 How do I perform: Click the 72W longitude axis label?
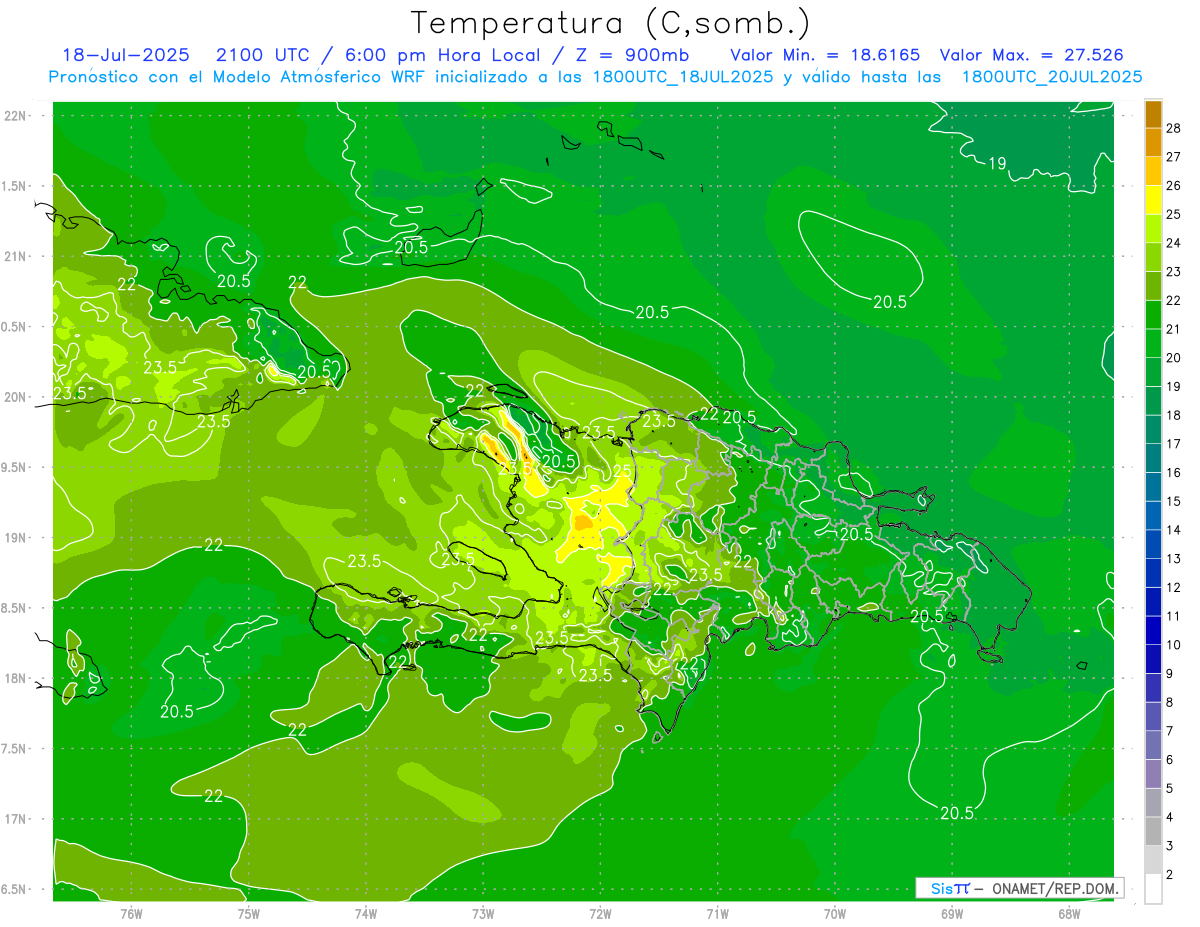600,912
